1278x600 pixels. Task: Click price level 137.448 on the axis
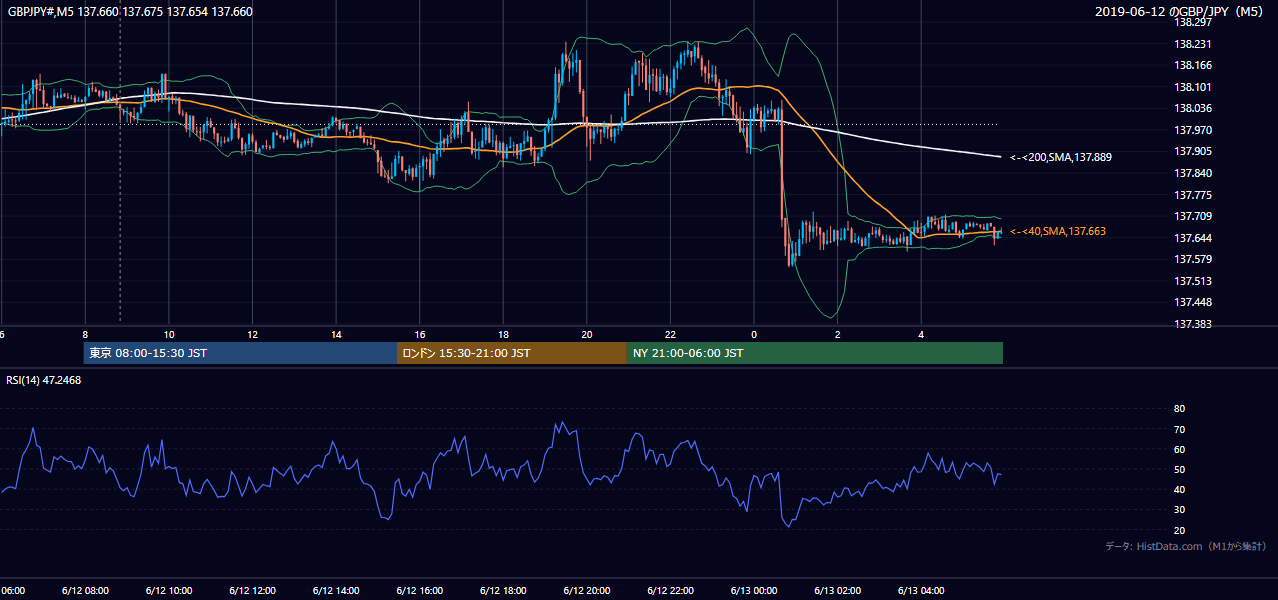[1193, 303]
